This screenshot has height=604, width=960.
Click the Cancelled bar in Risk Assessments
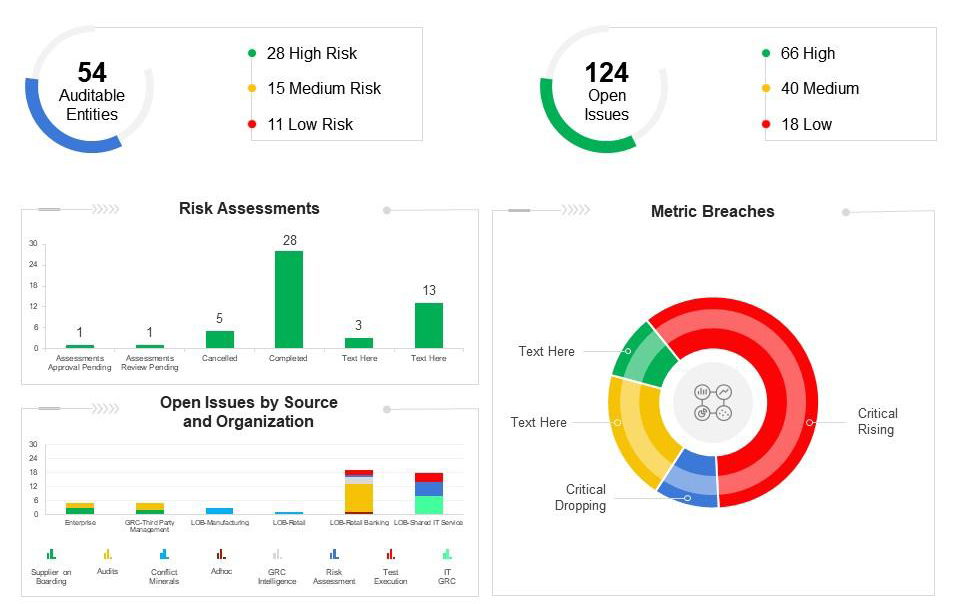click(x=220, y=339)
